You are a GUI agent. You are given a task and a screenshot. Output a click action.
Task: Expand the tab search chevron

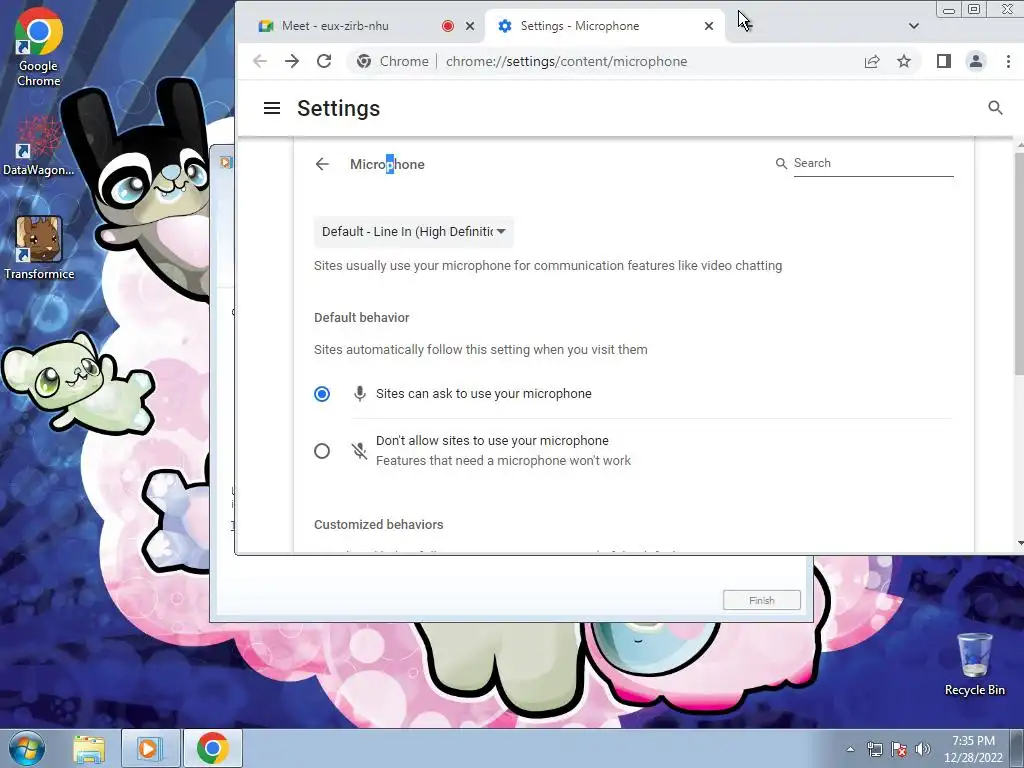point(914,26)
